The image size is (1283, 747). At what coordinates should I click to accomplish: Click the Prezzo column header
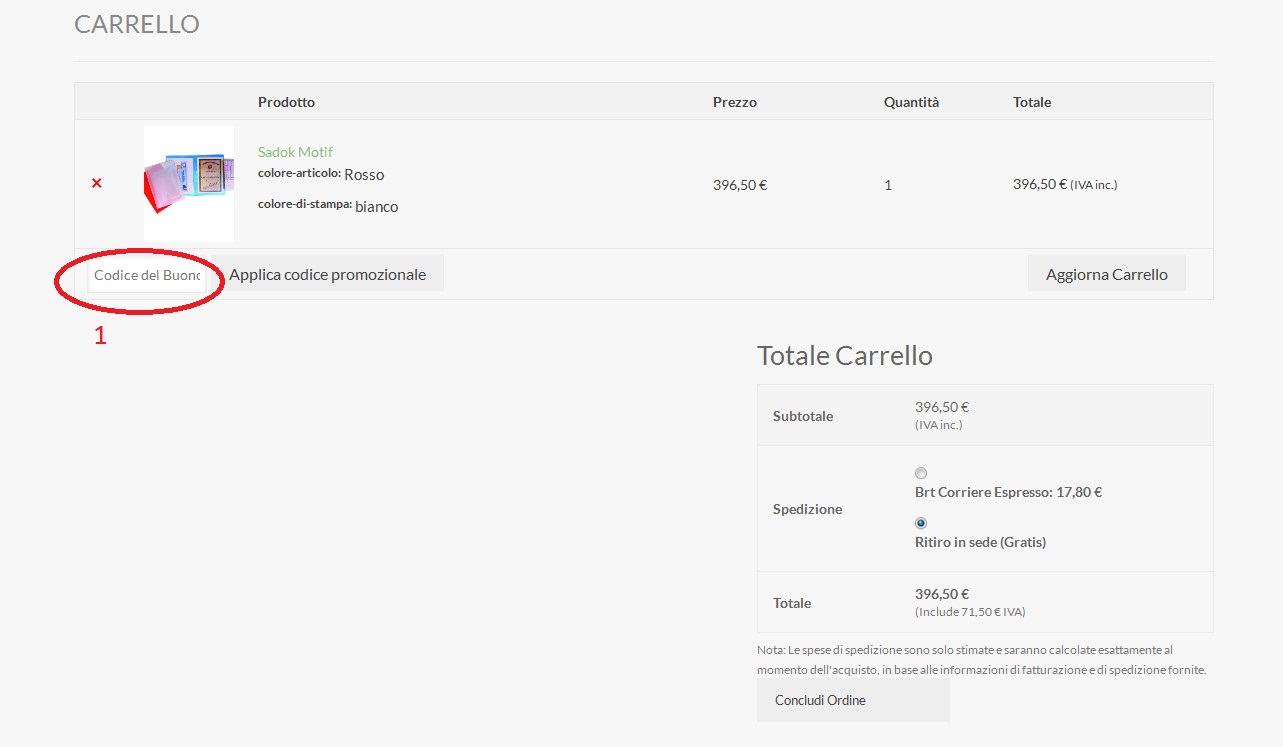click(x=735, y=102)
